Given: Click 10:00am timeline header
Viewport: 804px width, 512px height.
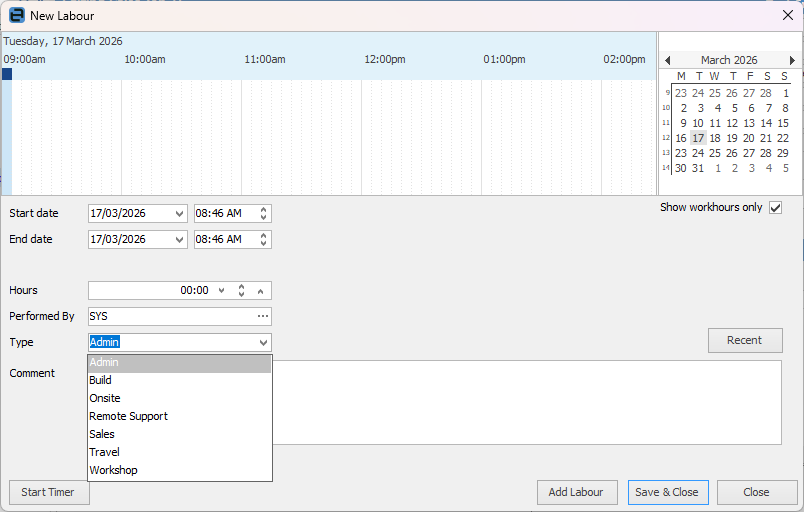Looking at the screenshot, I should pyautogui.click(x=145, y=59).
